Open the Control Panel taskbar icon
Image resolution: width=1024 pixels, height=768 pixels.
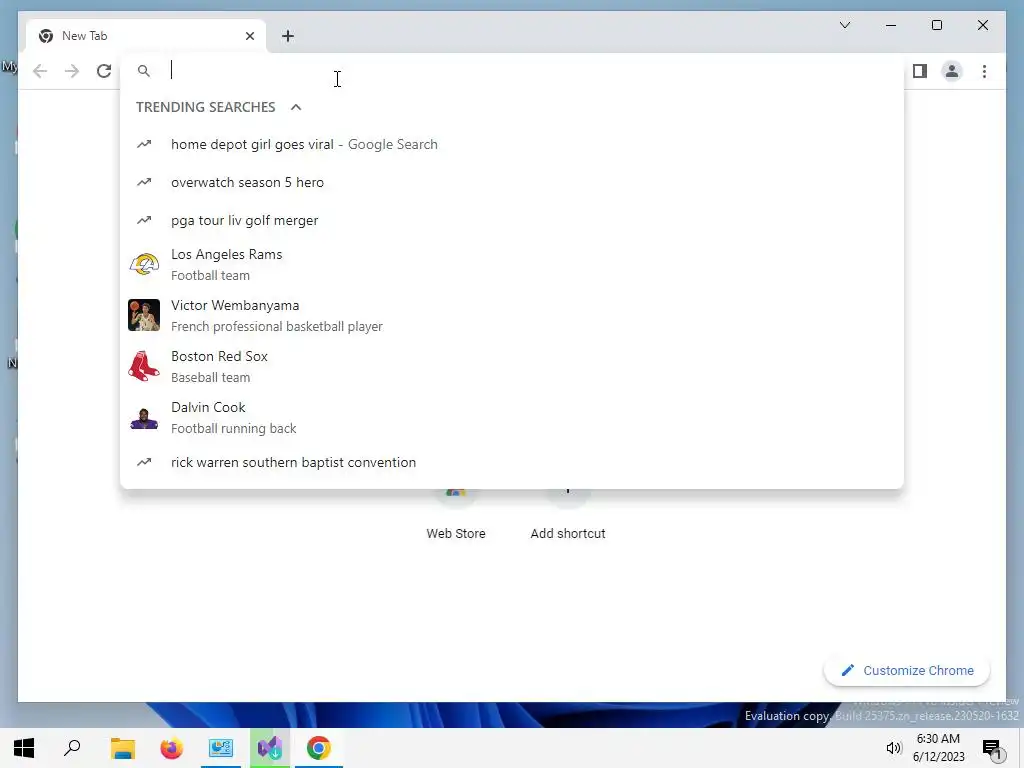[x=221, y=748]
